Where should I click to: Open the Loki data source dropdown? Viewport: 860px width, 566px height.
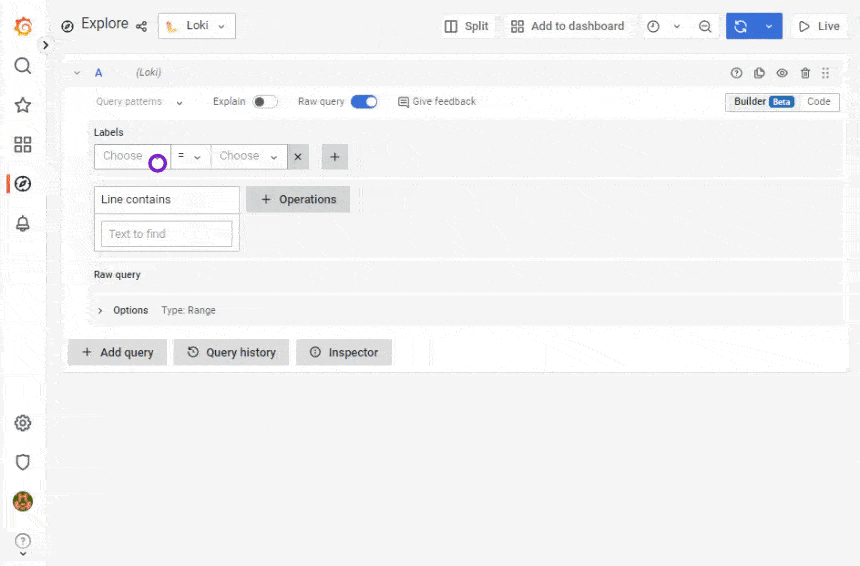(197, 26)
